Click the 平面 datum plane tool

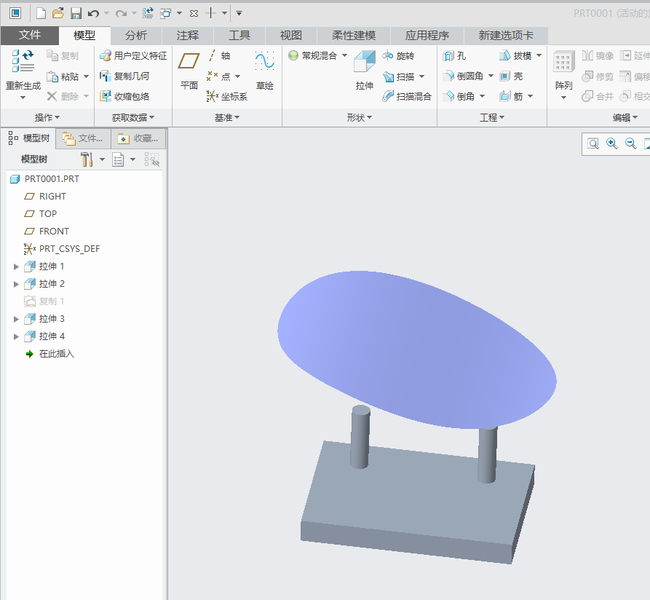pyautogui.click(x=189, y=71)
